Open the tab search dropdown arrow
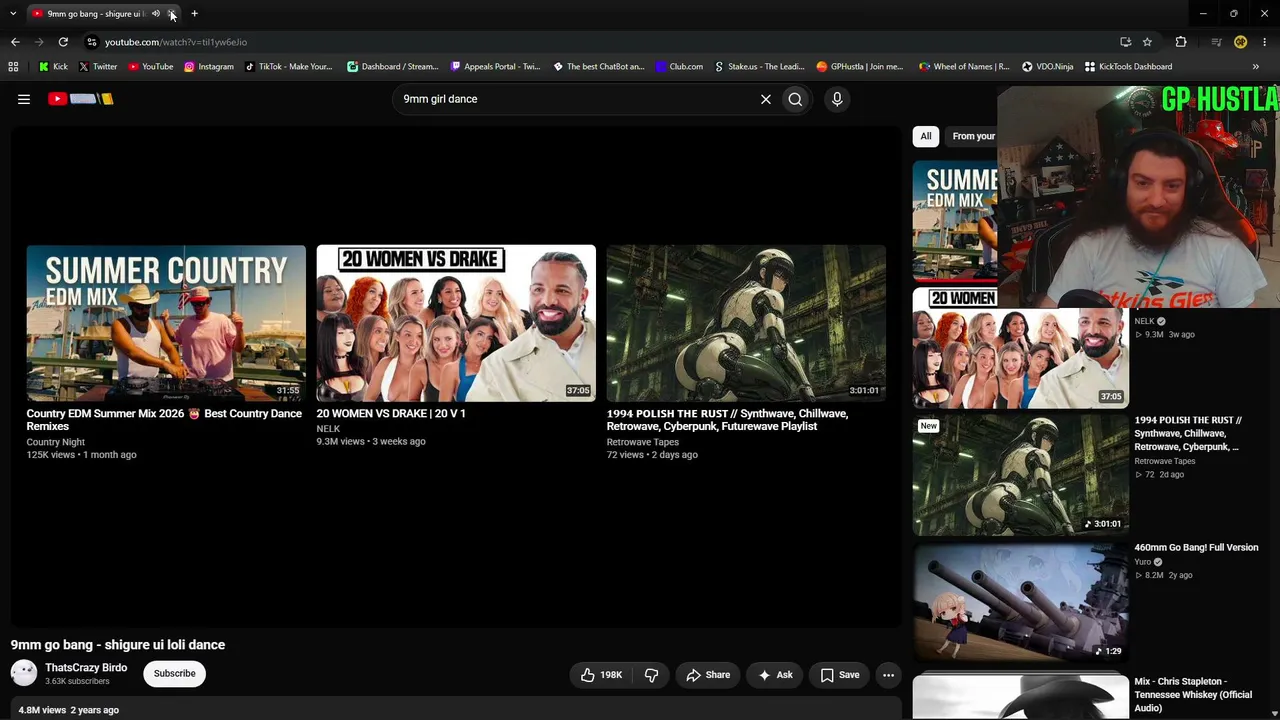 (x=13, y=14)
